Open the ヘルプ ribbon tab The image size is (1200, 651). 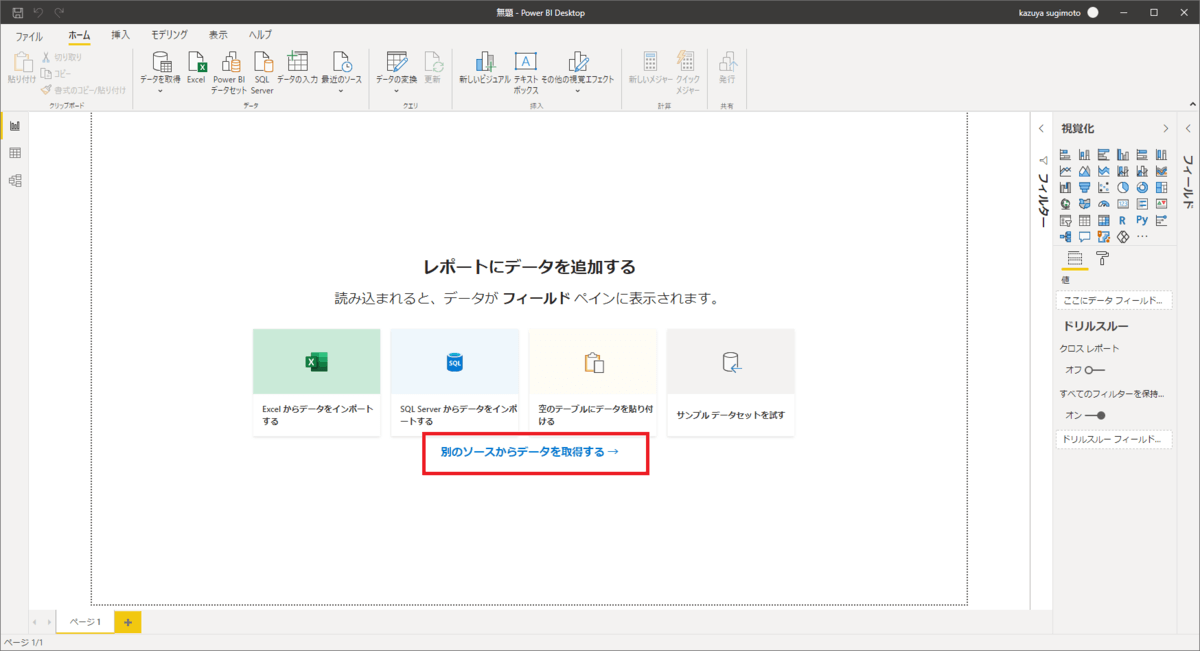pyautogui.click(x=260, y=35)
